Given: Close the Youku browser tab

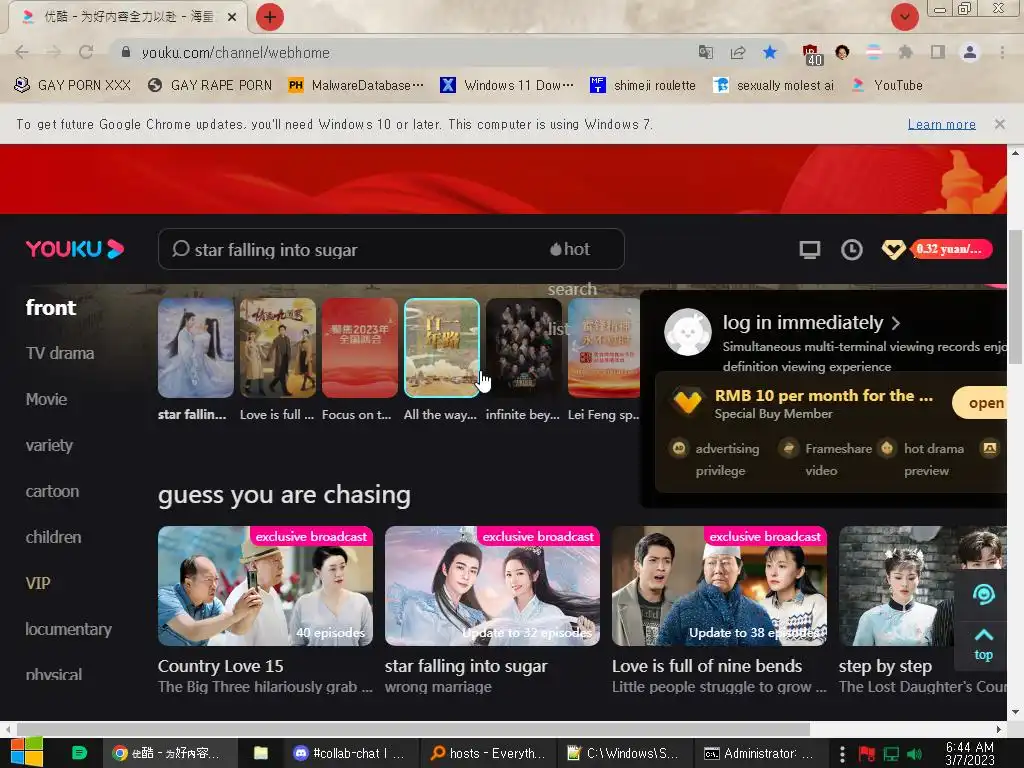Looking at the screenshot, I should [232, 17].
